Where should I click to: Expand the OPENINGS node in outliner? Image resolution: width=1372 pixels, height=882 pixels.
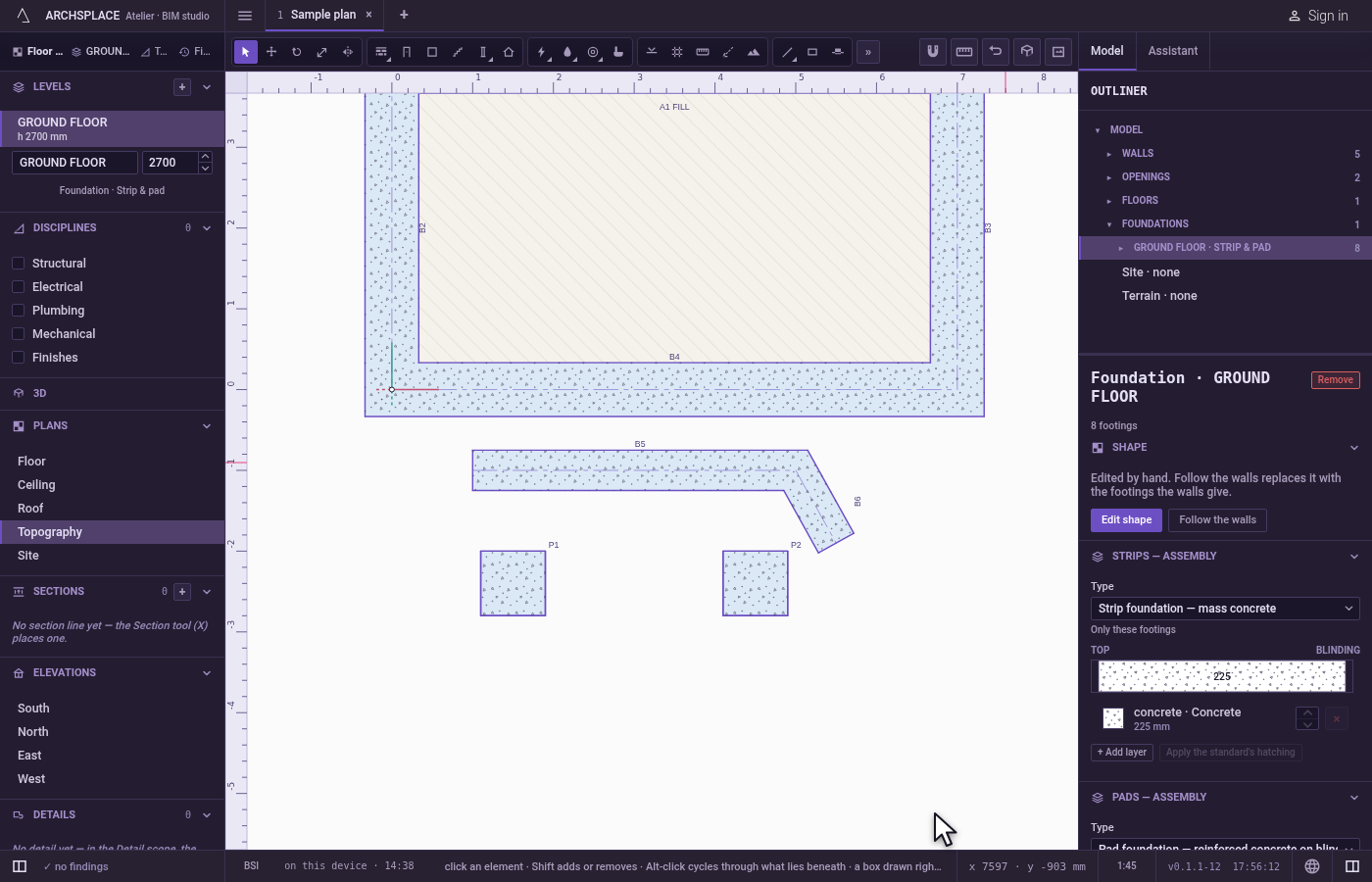pyautogui.click(x=1109, y=177)
